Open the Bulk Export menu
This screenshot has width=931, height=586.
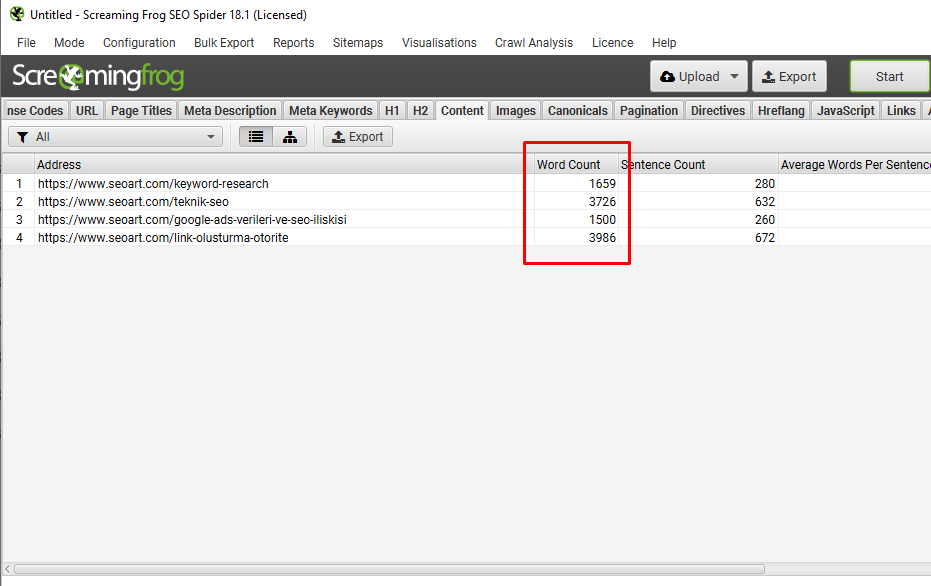(224, 43)
